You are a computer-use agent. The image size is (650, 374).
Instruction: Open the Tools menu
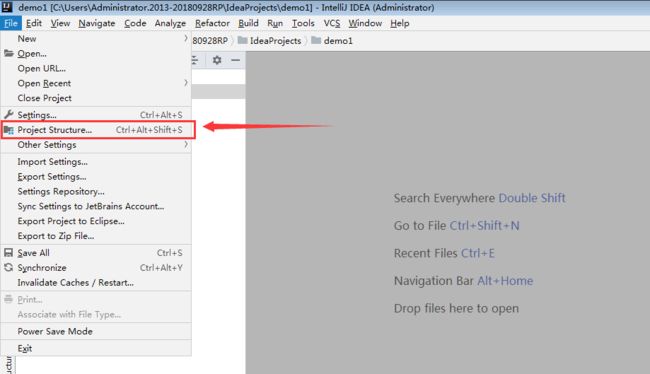[303, 24]
